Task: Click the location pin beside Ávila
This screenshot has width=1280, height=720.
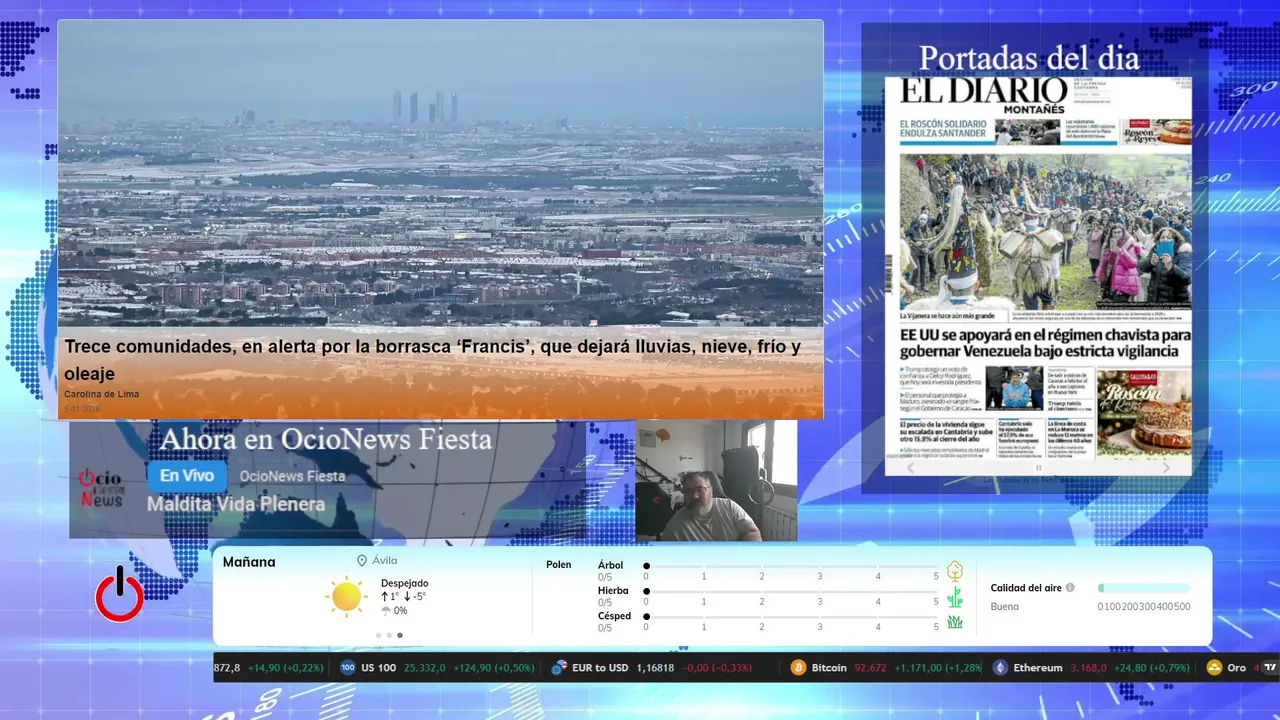Action: point(362,561)
